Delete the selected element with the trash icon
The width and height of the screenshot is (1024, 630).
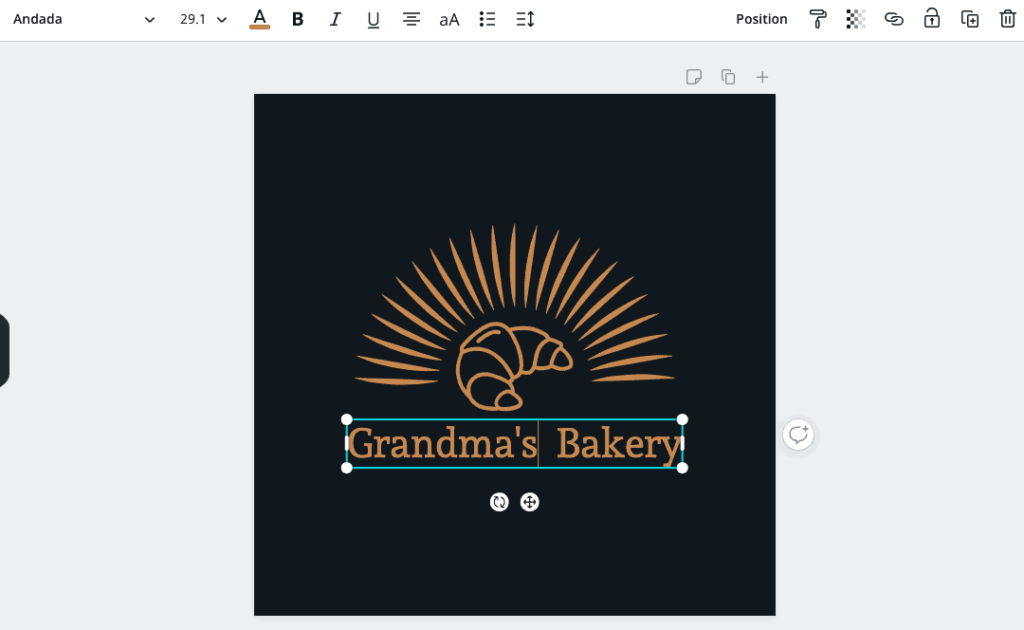1008,19
